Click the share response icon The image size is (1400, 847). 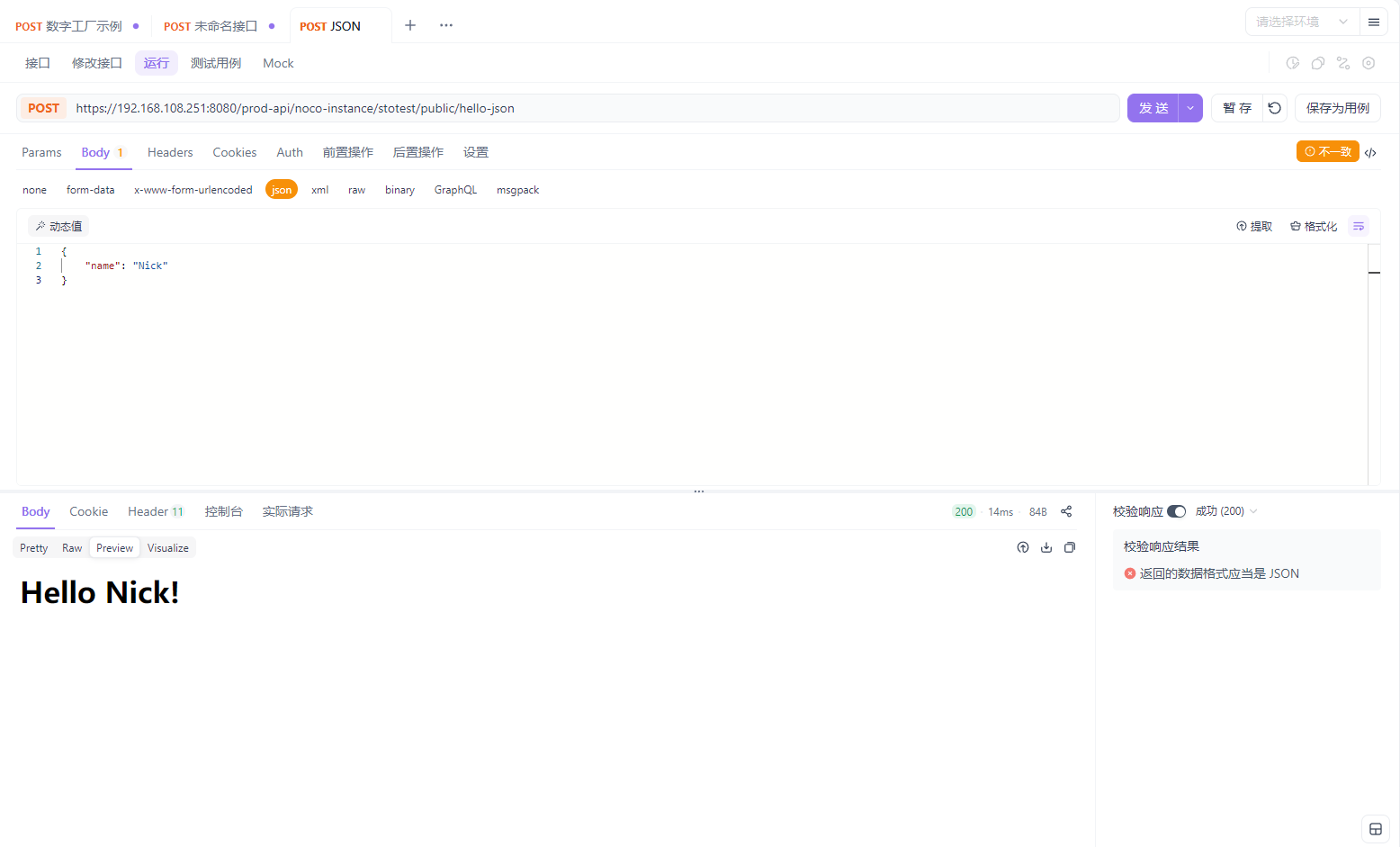pyautogui.click(x=1065, y=510)
